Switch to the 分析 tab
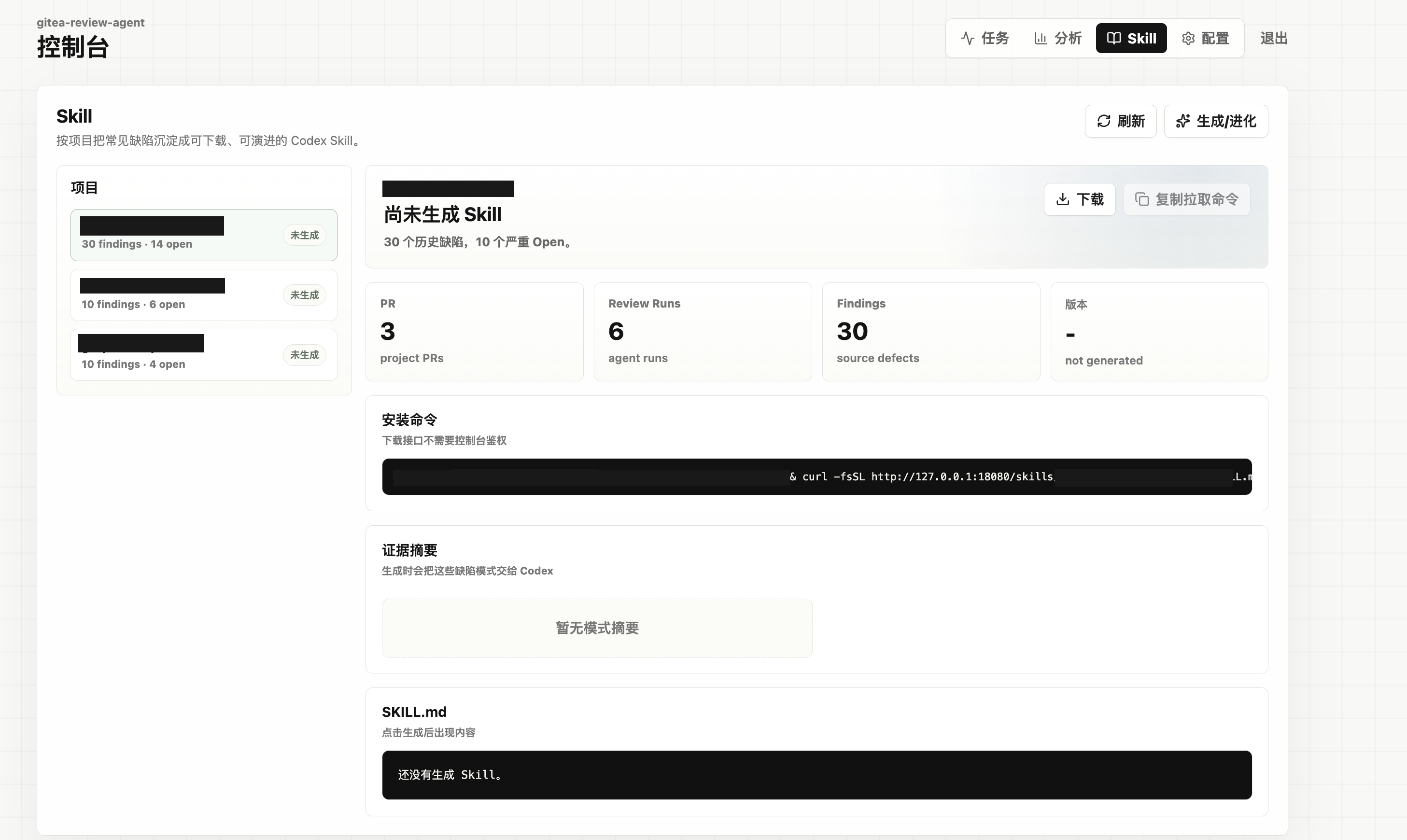The width and height of the screenshot is (1407, 840). 1057,38
